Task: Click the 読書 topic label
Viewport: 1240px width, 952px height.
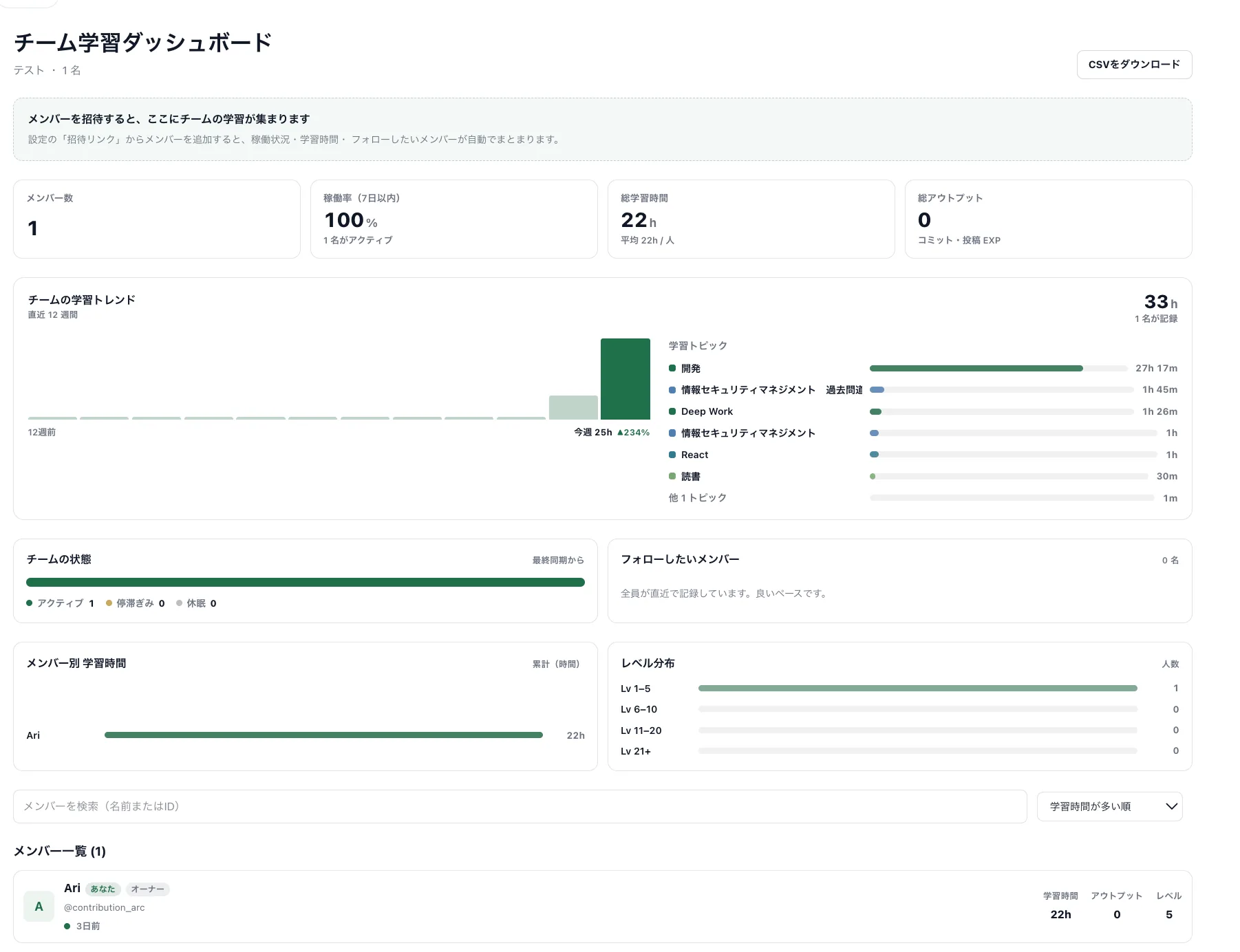Action: 690,476
